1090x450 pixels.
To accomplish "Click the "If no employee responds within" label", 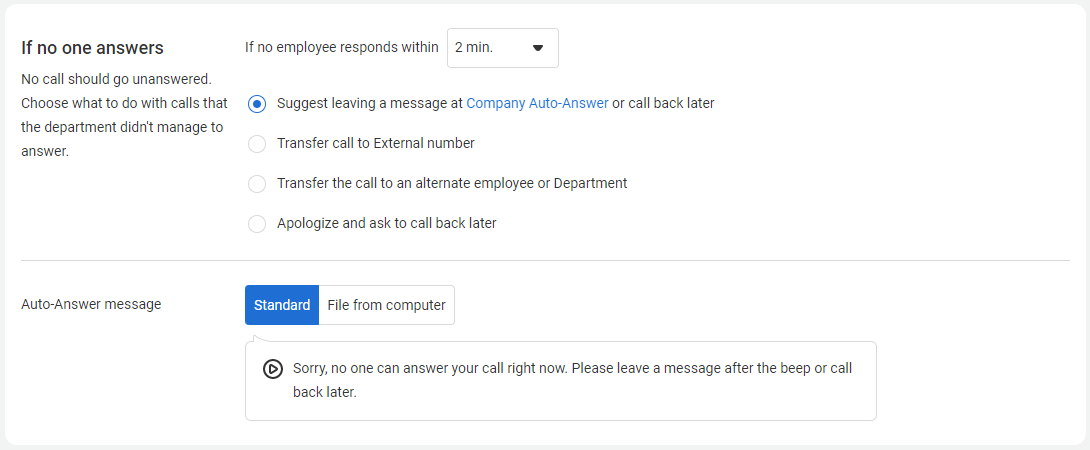I will tap(342, 47).
